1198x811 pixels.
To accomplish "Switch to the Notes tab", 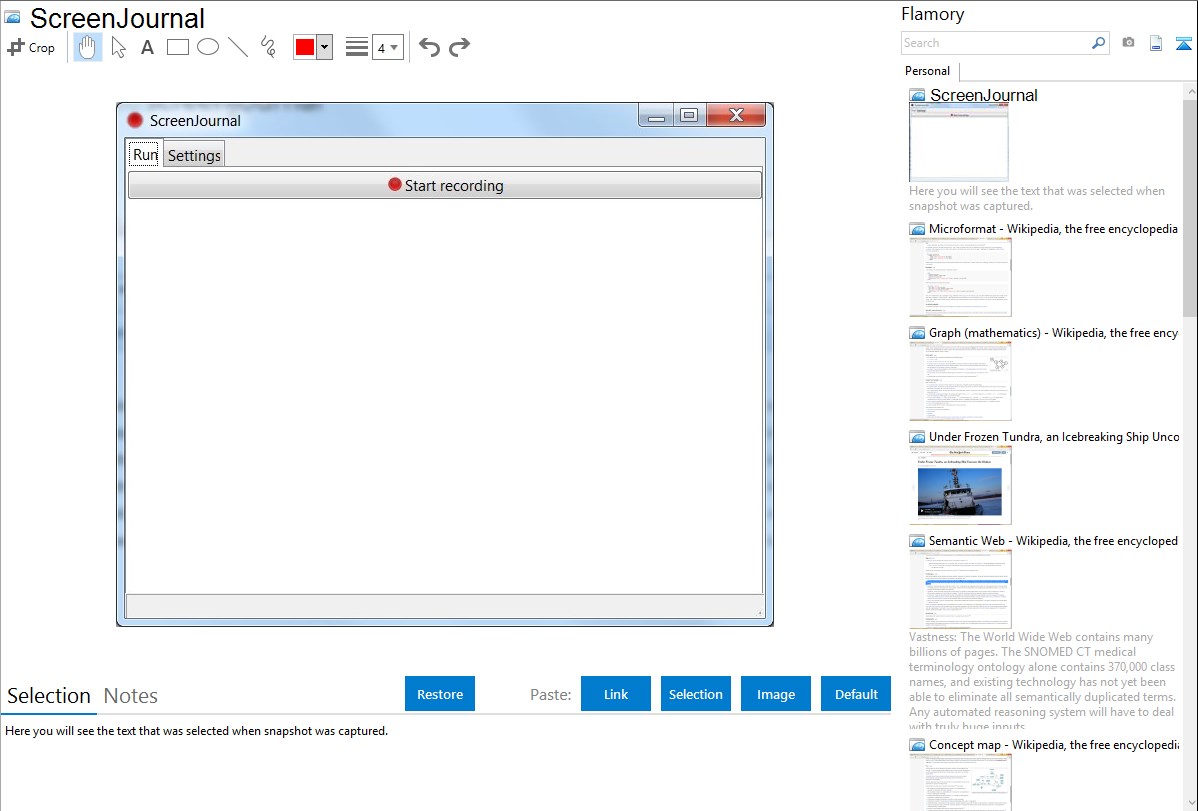I will click(131, 696).
